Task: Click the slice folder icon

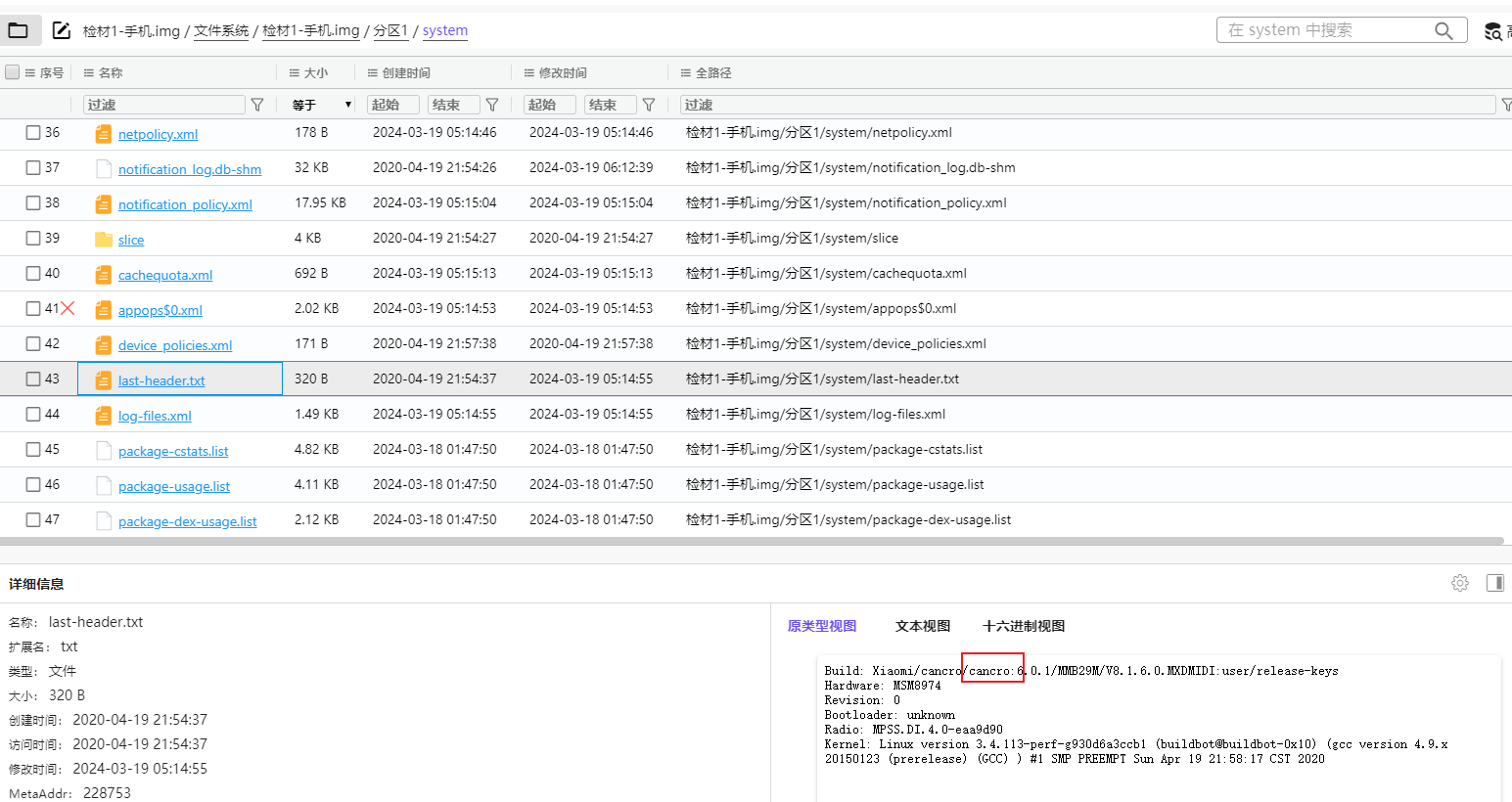Action: click(103, 240)
